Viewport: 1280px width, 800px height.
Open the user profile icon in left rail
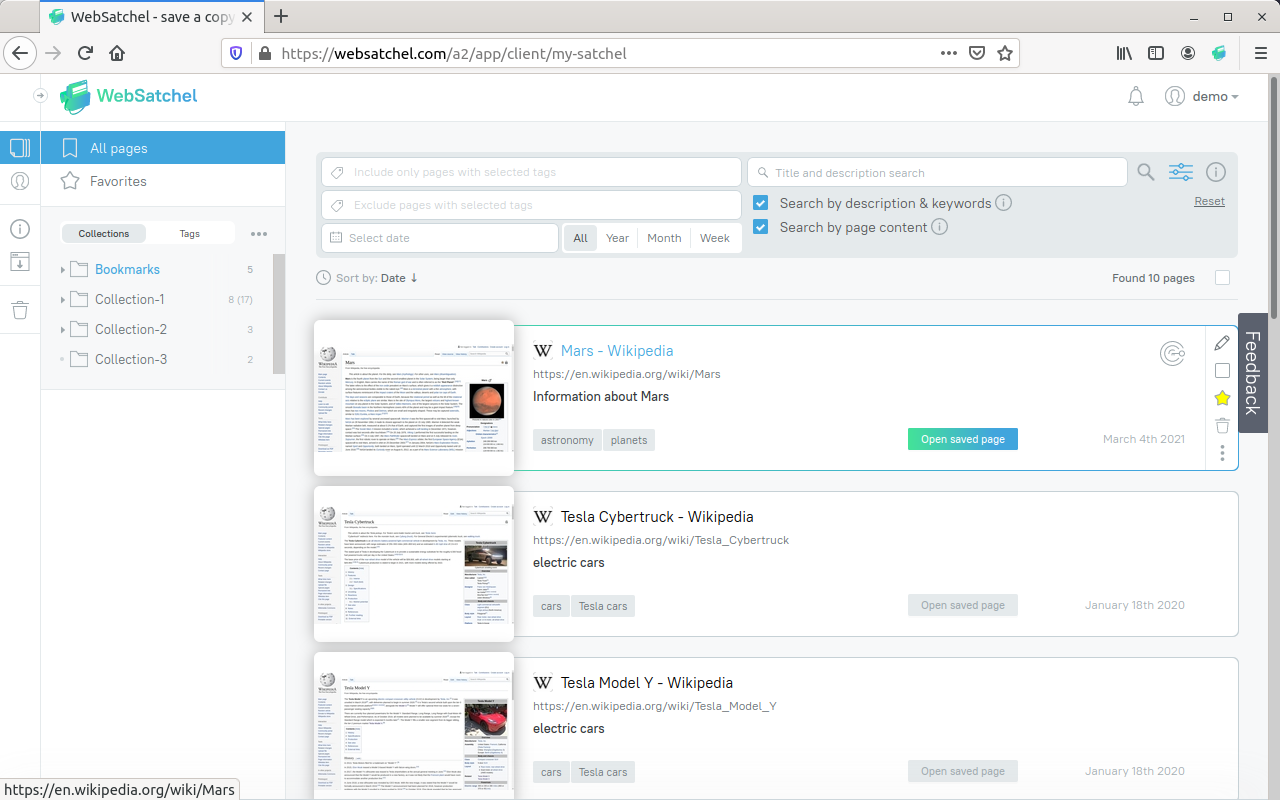coord(19,181)
